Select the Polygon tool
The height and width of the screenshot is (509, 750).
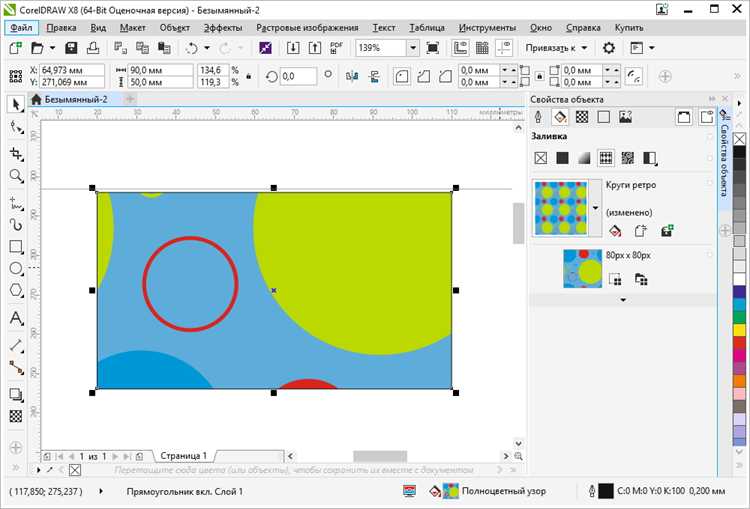tap(16, 290)
